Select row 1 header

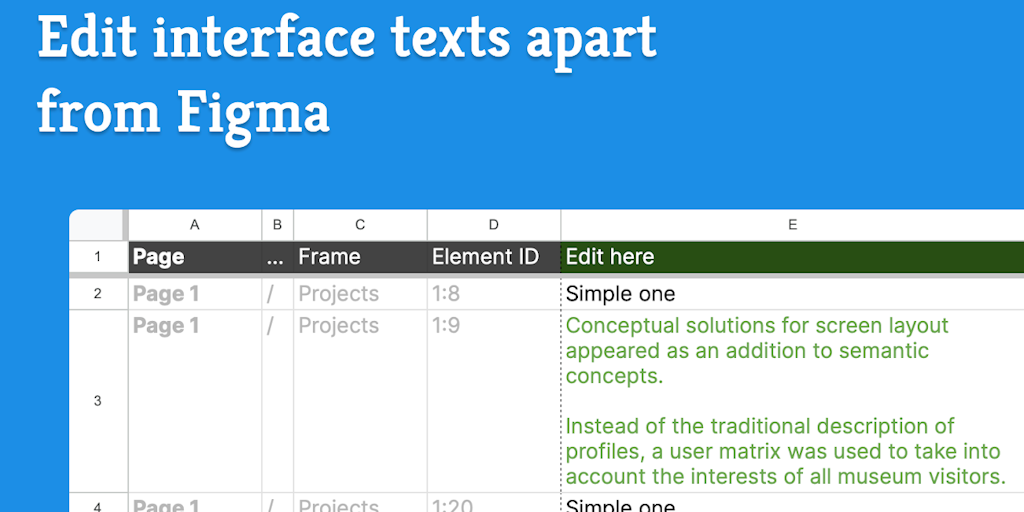(97, 257)
